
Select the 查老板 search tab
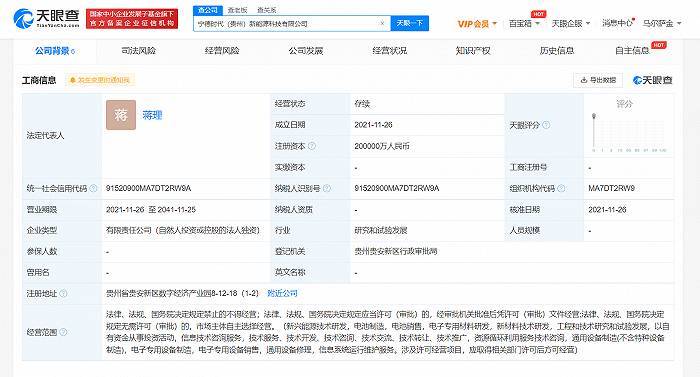tap(237, 10)
